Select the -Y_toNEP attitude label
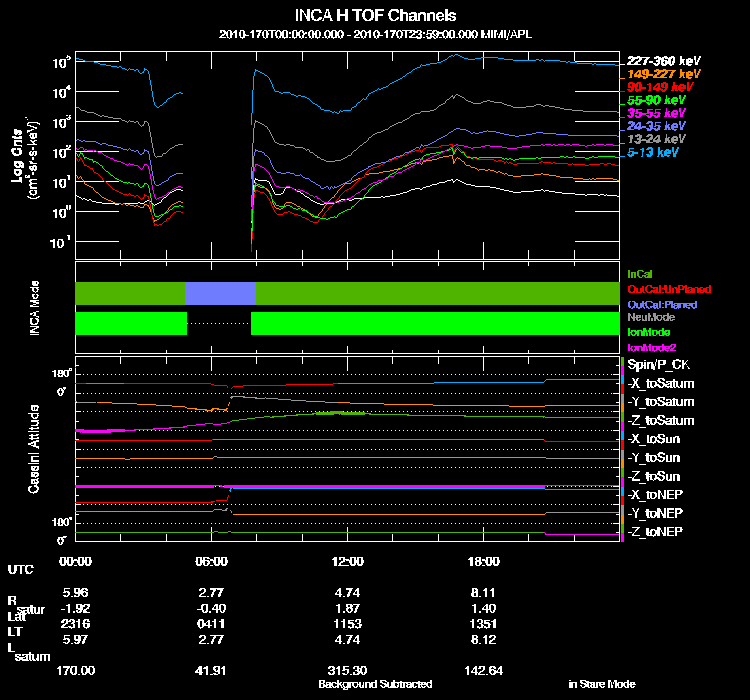Image resolution: width=750 pixels, height=700 pixels. click(655, 513)
